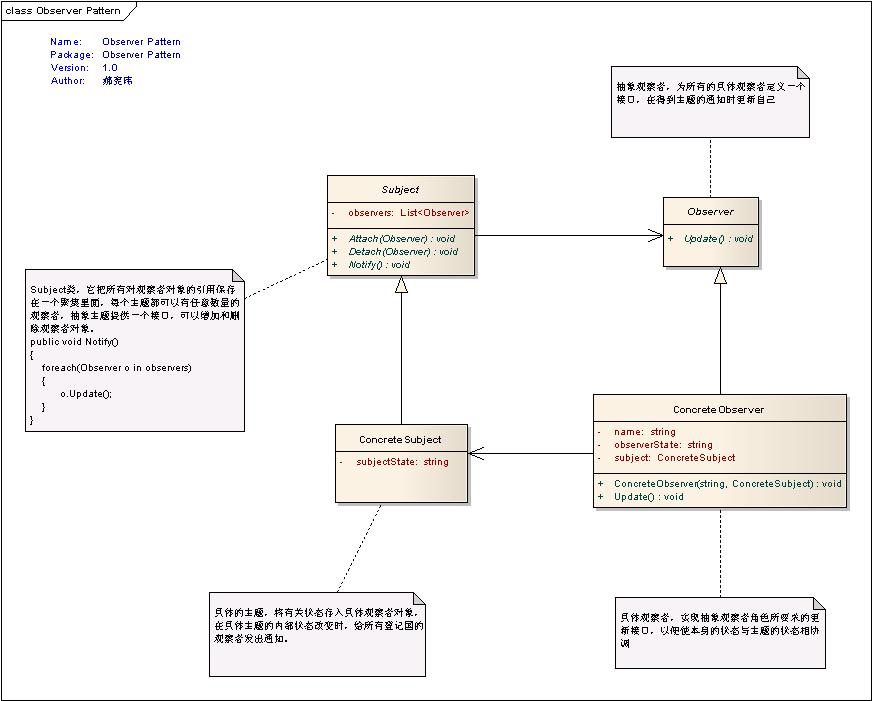
Task: Click the Version 1.0 label
Action: click(110, 67)
